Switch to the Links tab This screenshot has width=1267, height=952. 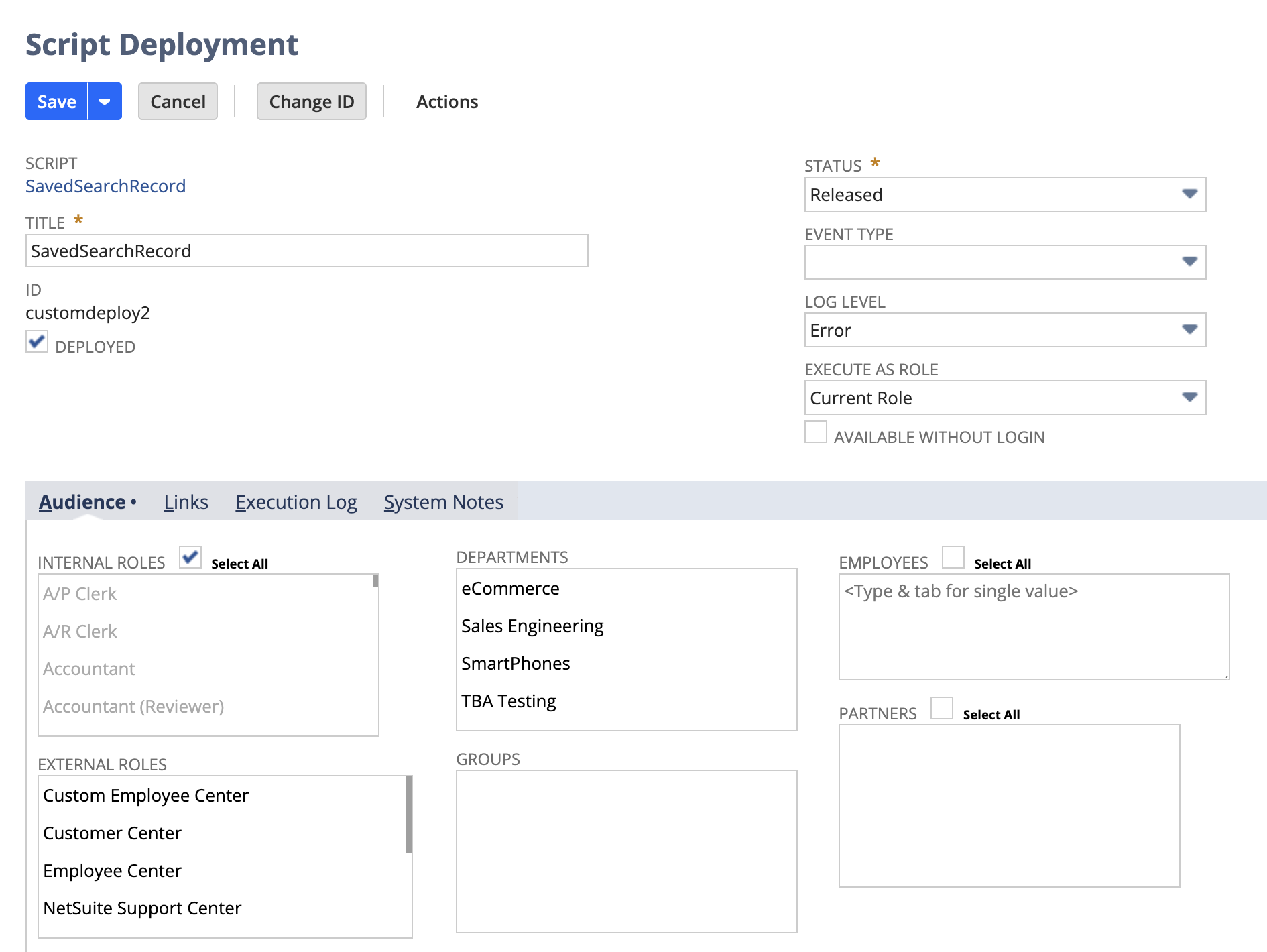click(x=186, y=501)
